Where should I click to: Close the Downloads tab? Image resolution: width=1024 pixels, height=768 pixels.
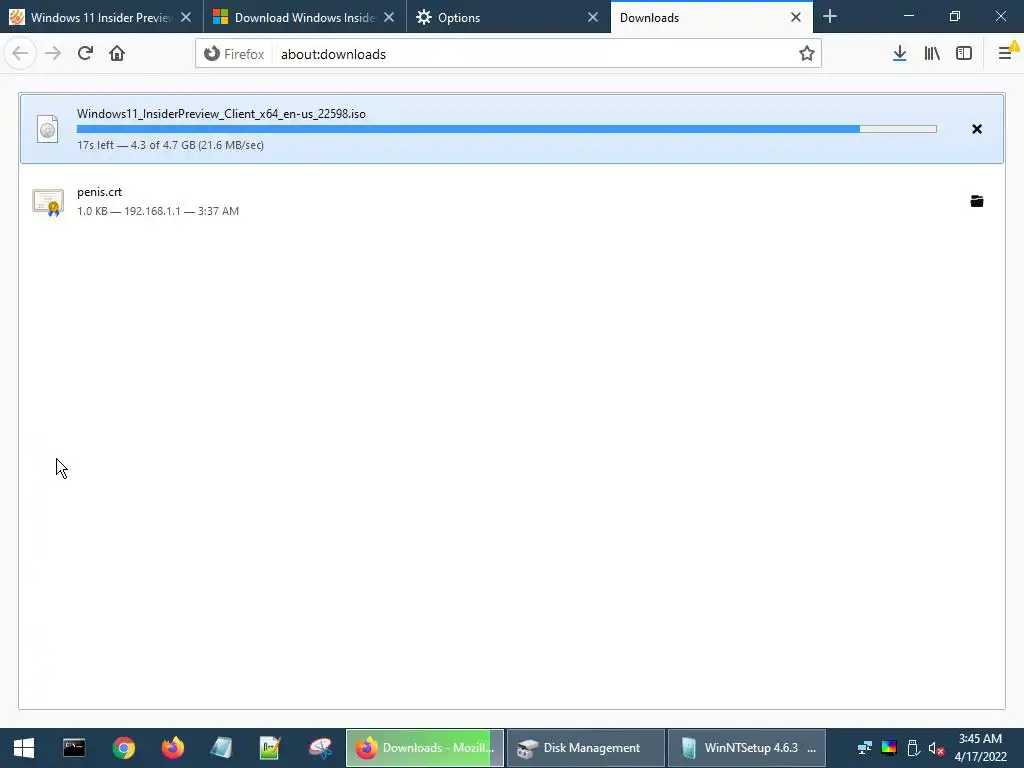(796, 17)
